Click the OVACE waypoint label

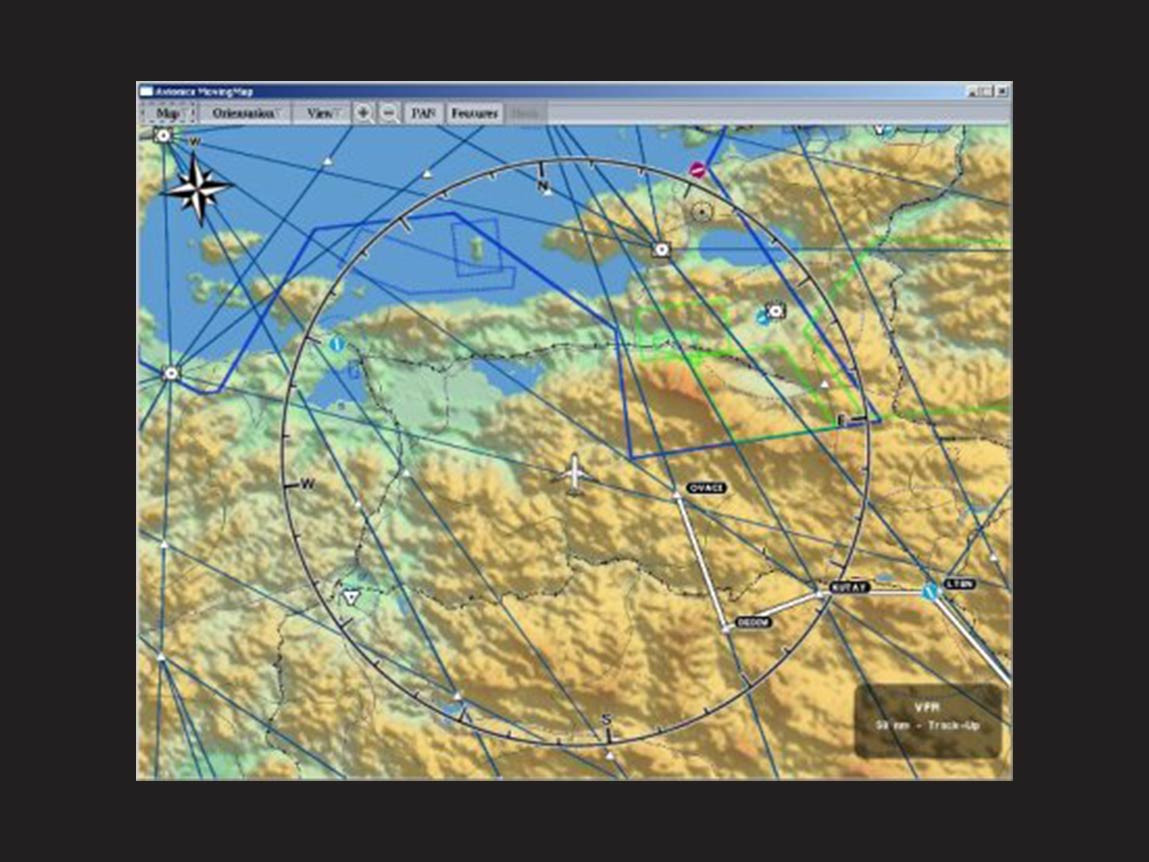pyautogui.click(x=706, y=487)
